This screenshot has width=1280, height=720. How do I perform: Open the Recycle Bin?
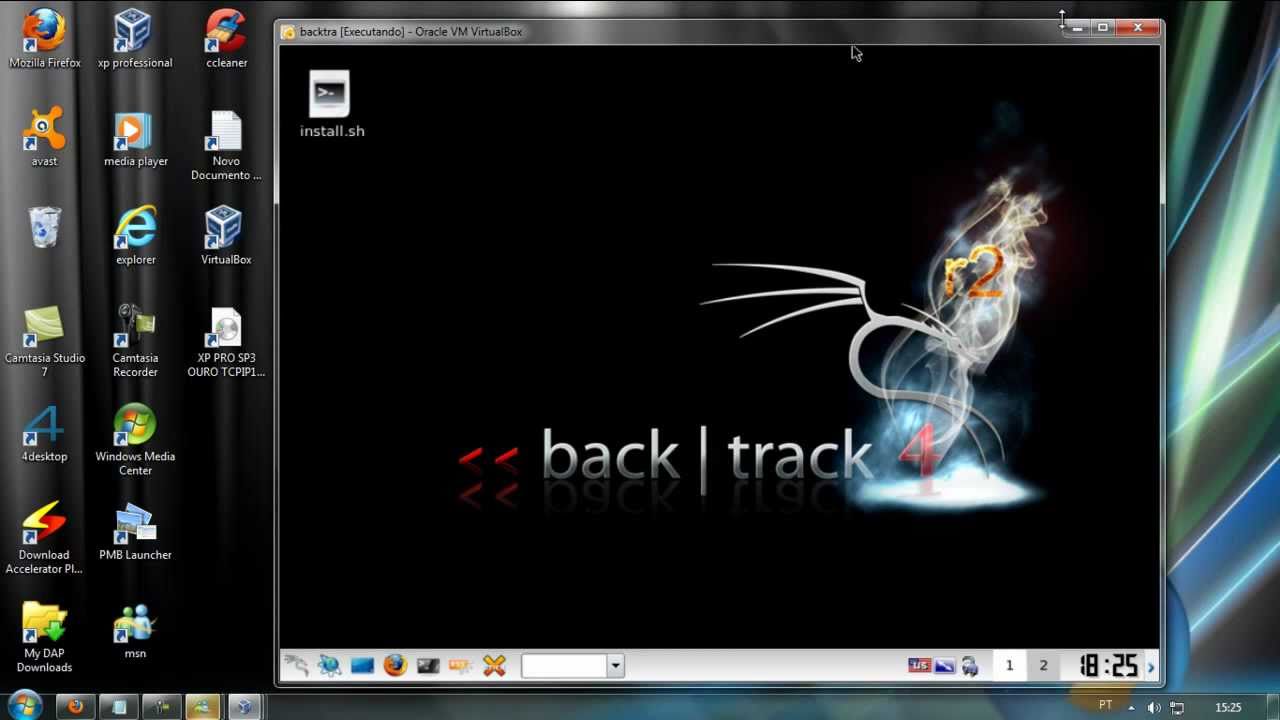[45, 228]
